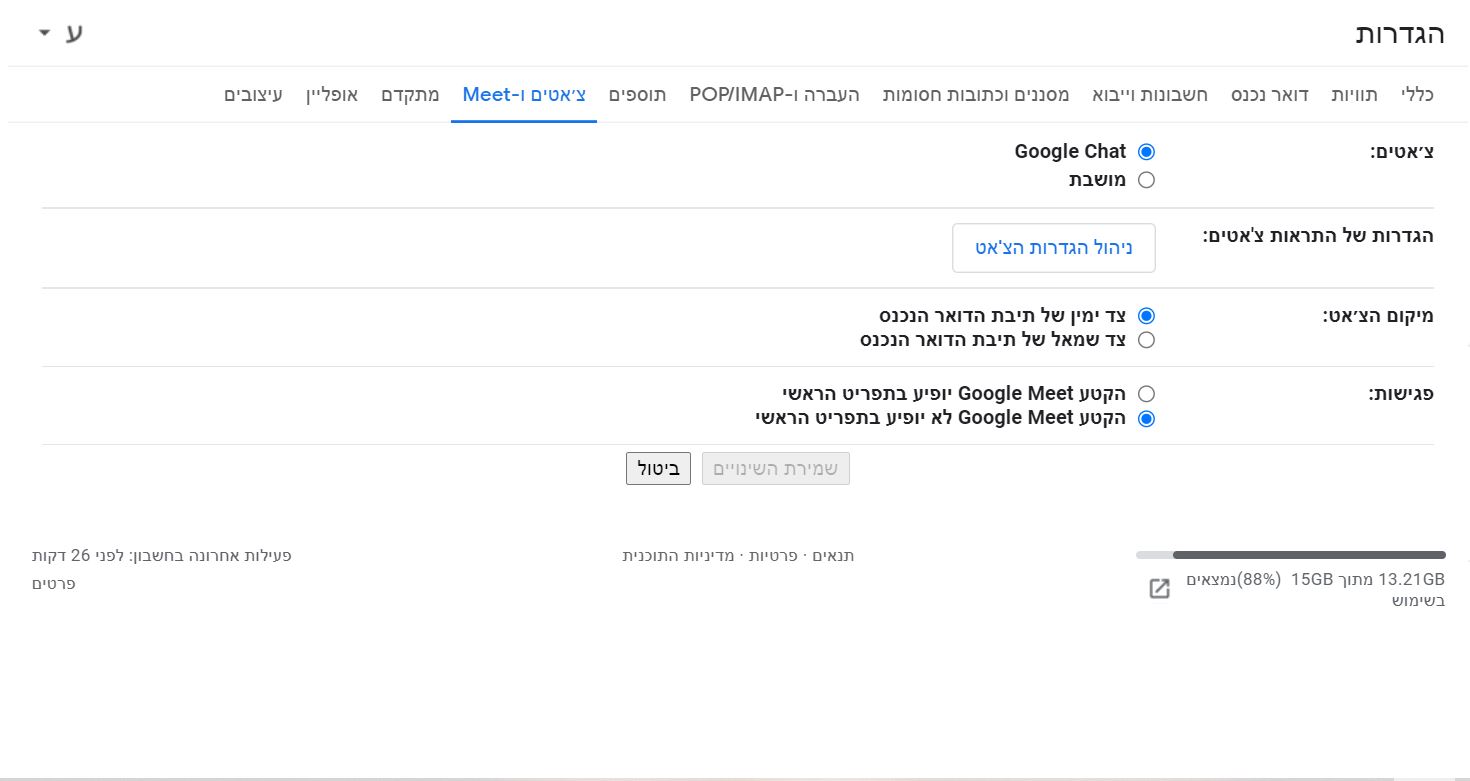The width and height of the screenshot is (1470, 781).
Task: Click the ע input tools icon
Action: [74, 33]
